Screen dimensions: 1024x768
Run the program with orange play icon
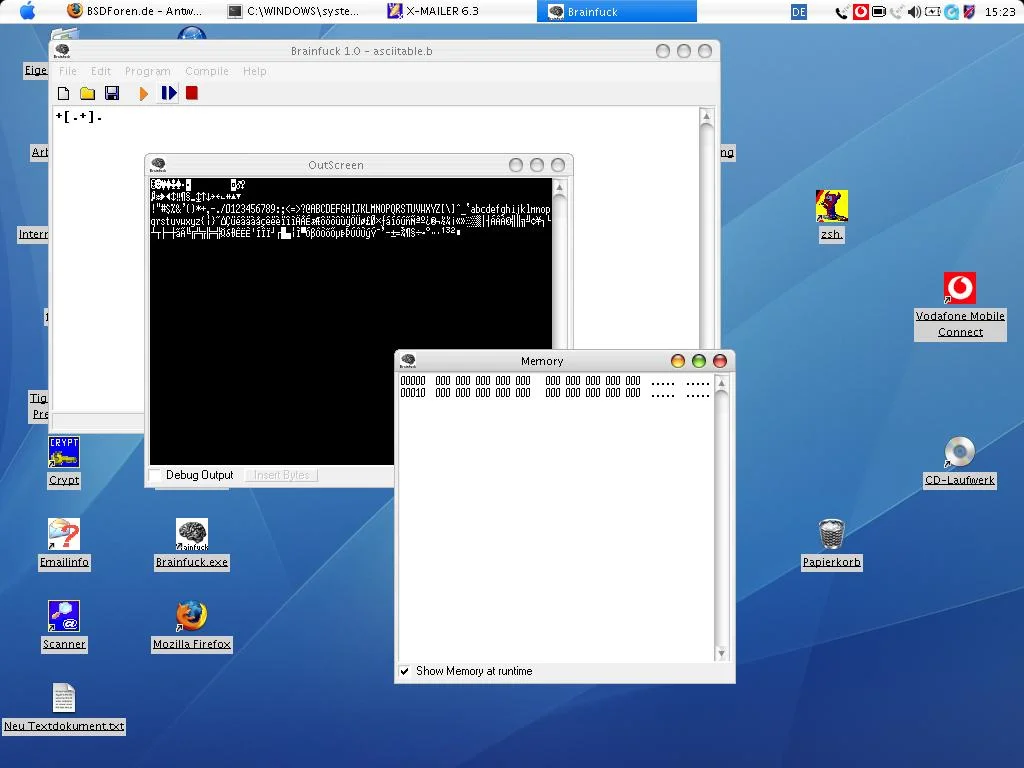144,93
